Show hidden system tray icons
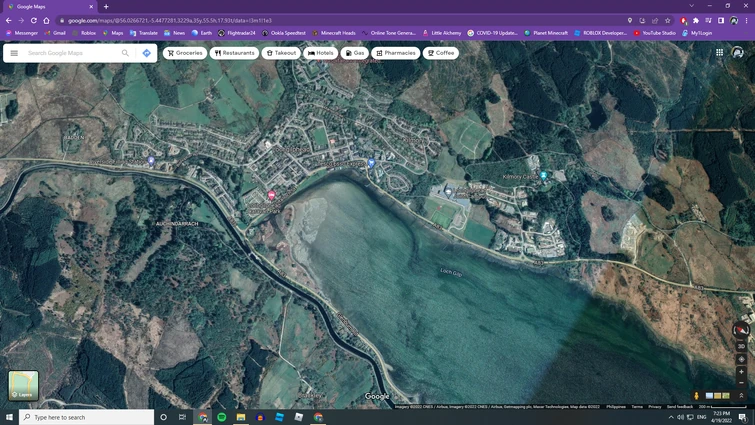 [x=670, y=417]
